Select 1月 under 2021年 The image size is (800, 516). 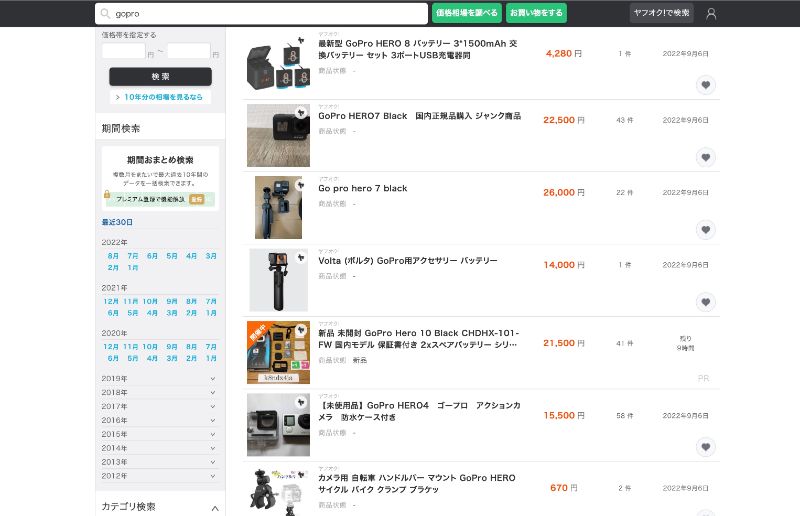click(211, 313)
